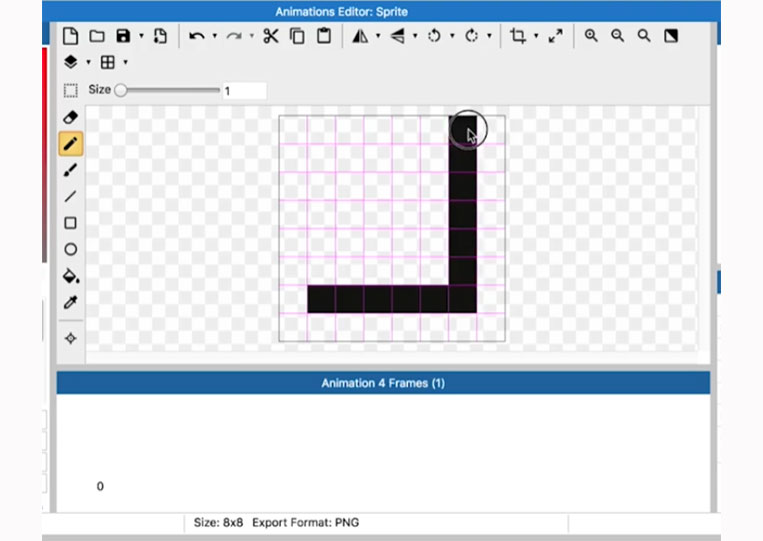Image resolution: width=763 pixels, height=541 pixels.
Task: Cut selection with scissors icon
Action: pos(271,36)
